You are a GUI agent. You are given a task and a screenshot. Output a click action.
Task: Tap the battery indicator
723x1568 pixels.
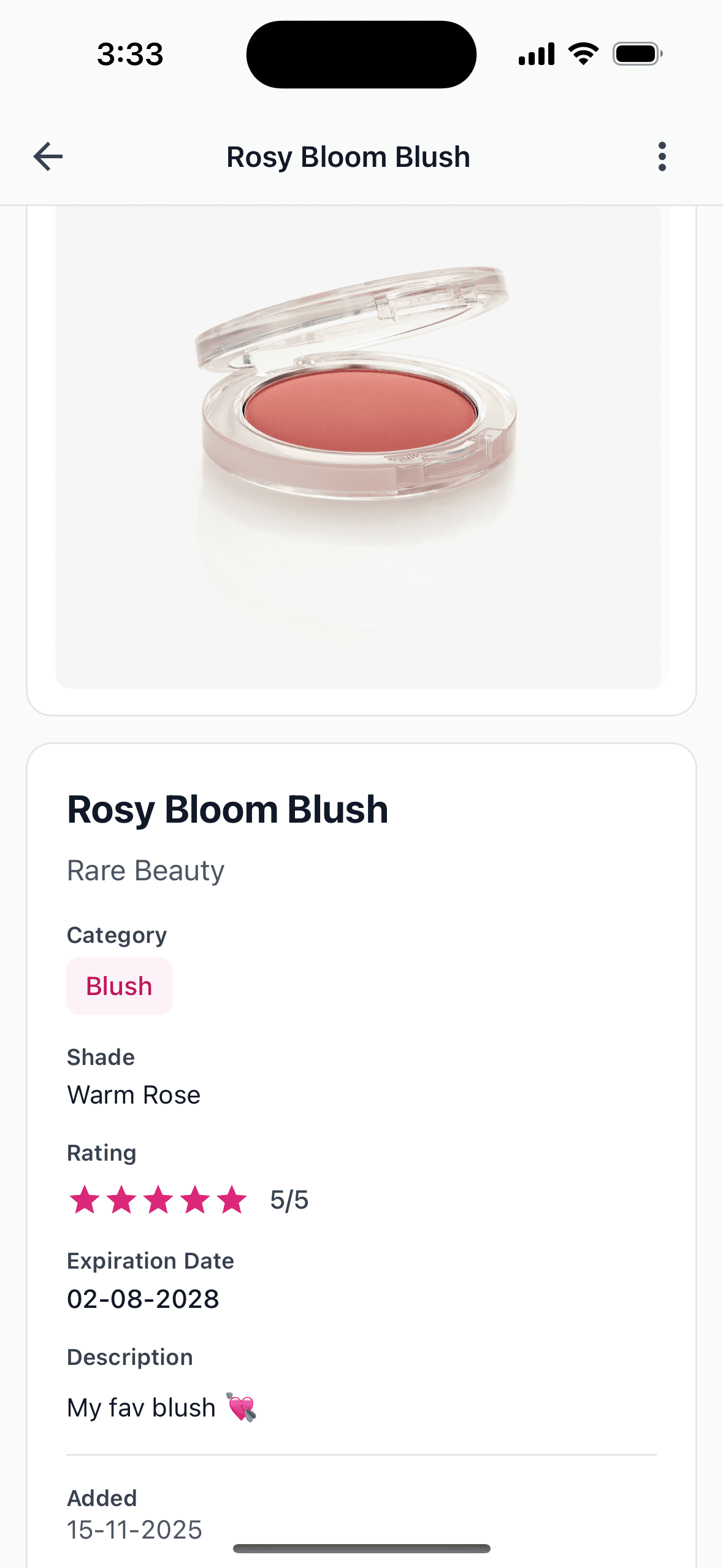(x=637, y=54)
